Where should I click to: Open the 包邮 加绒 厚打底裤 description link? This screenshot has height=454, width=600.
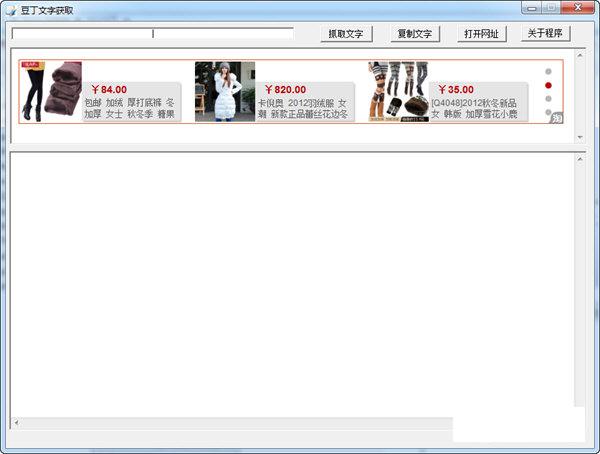[129, 108]
